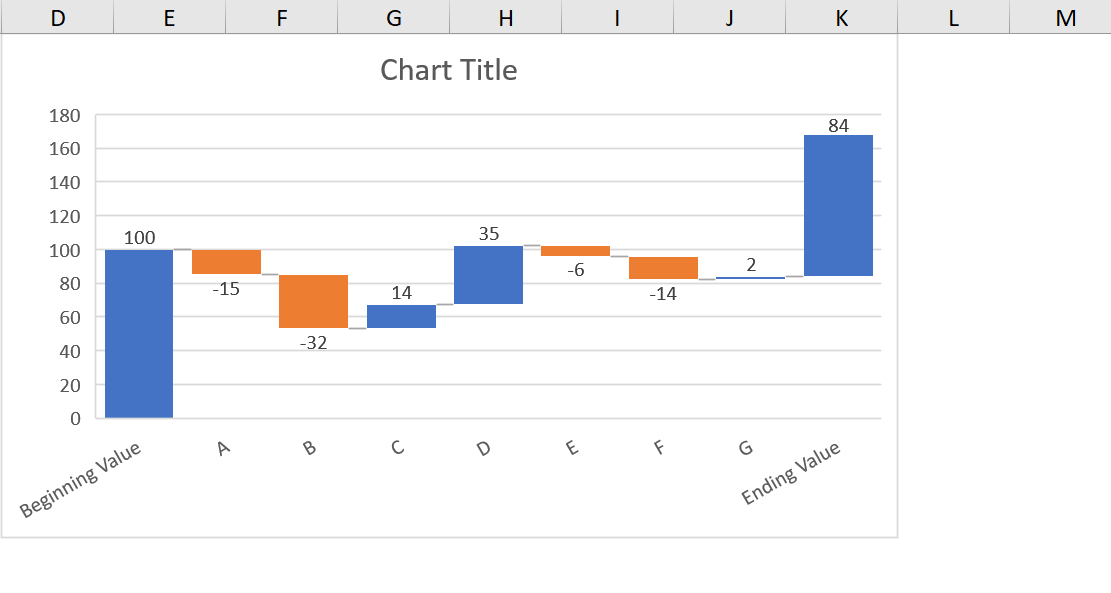Select column header K
This screenshot has width=1111, height=593.
(841, 17)
